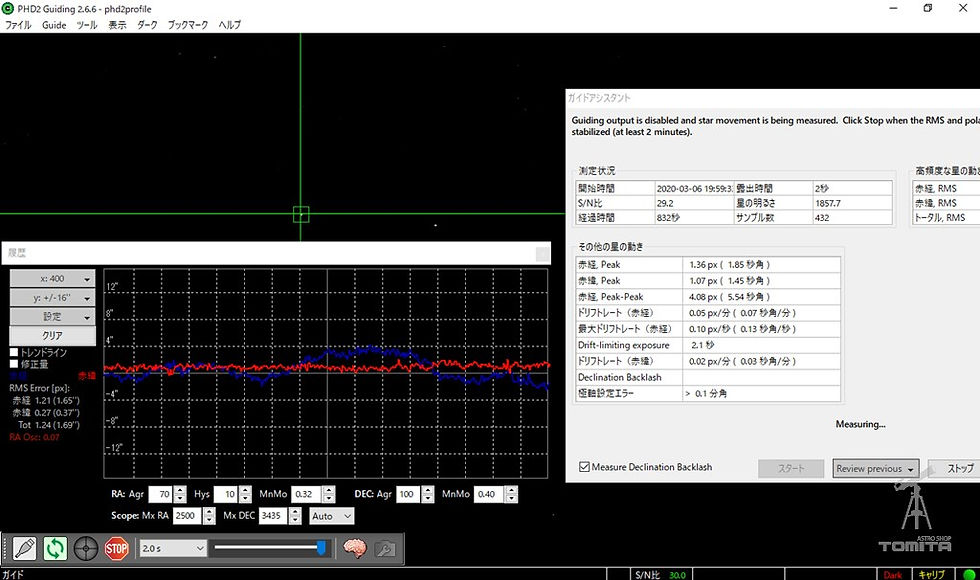This screenshot has width=980, height=580.
Task: Open the ブックマーク menu
Action: point(188,25)
